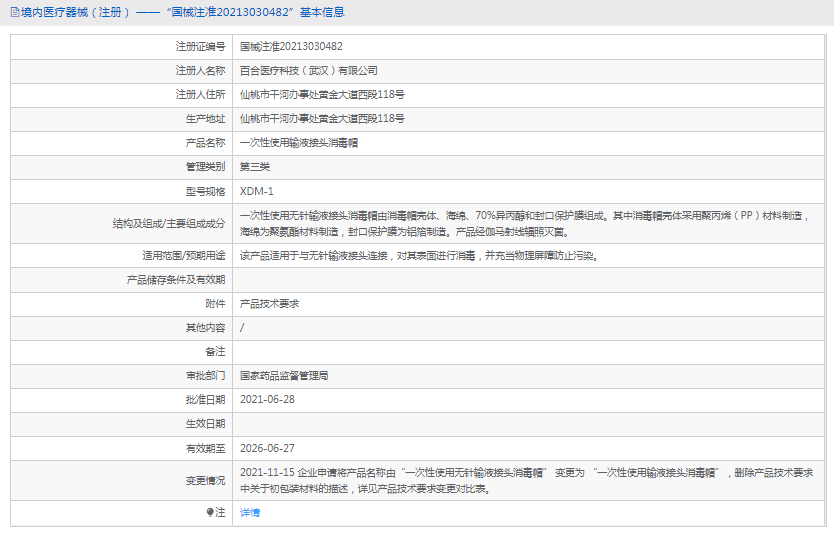Click the bullet icon next to 注 label
This screenshot has width=834, height=534.
point(210,512)
